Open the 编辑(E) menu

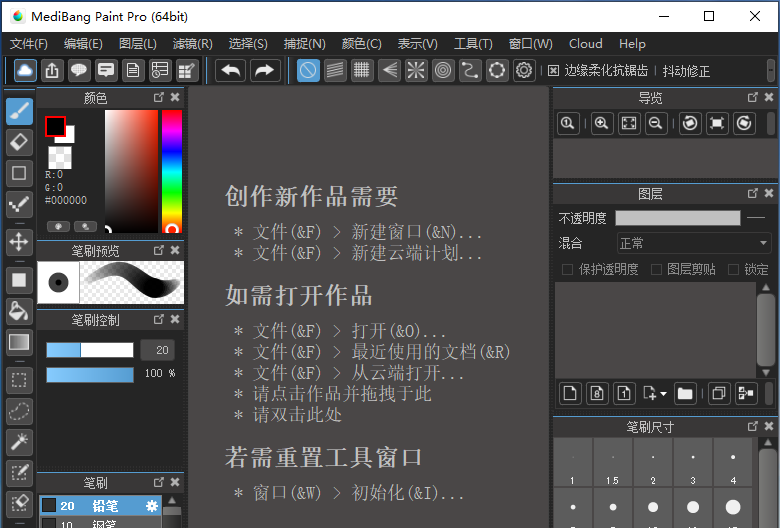(84, 44)
